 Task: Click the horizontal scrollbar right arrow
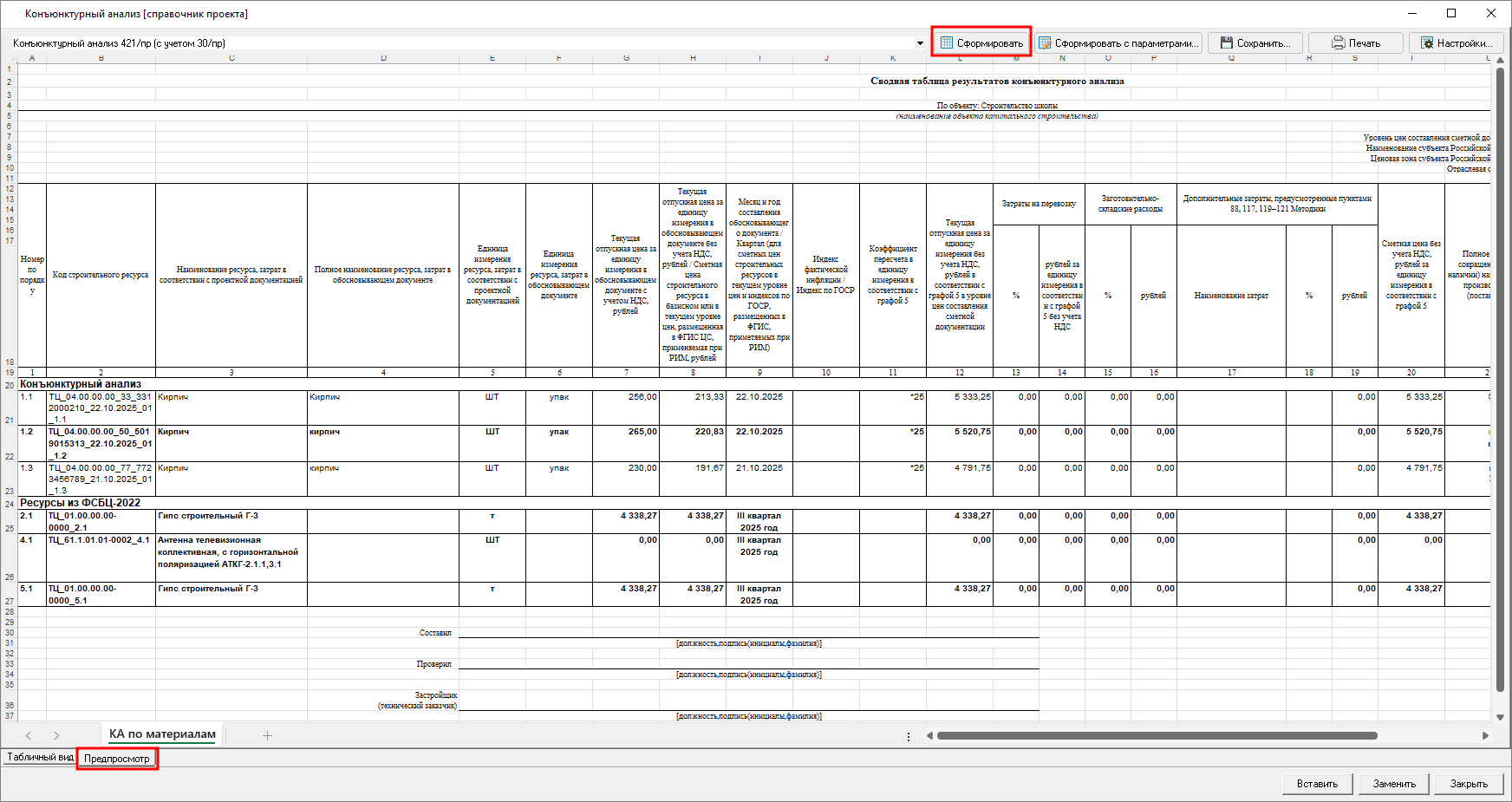pyautogui.click(x=1485, y=736)
